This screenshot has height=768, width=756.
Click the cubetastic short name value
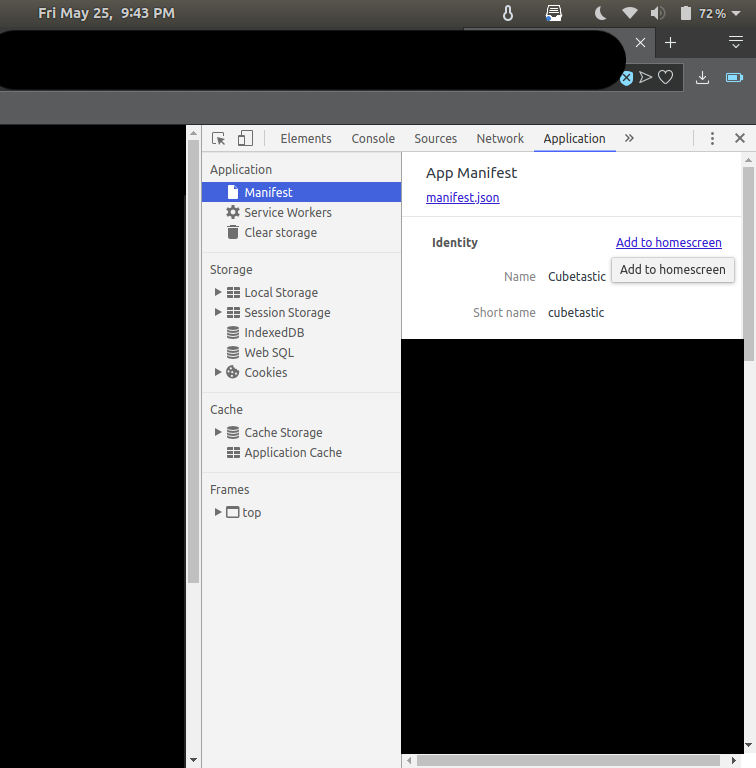(x=576, y=312)
